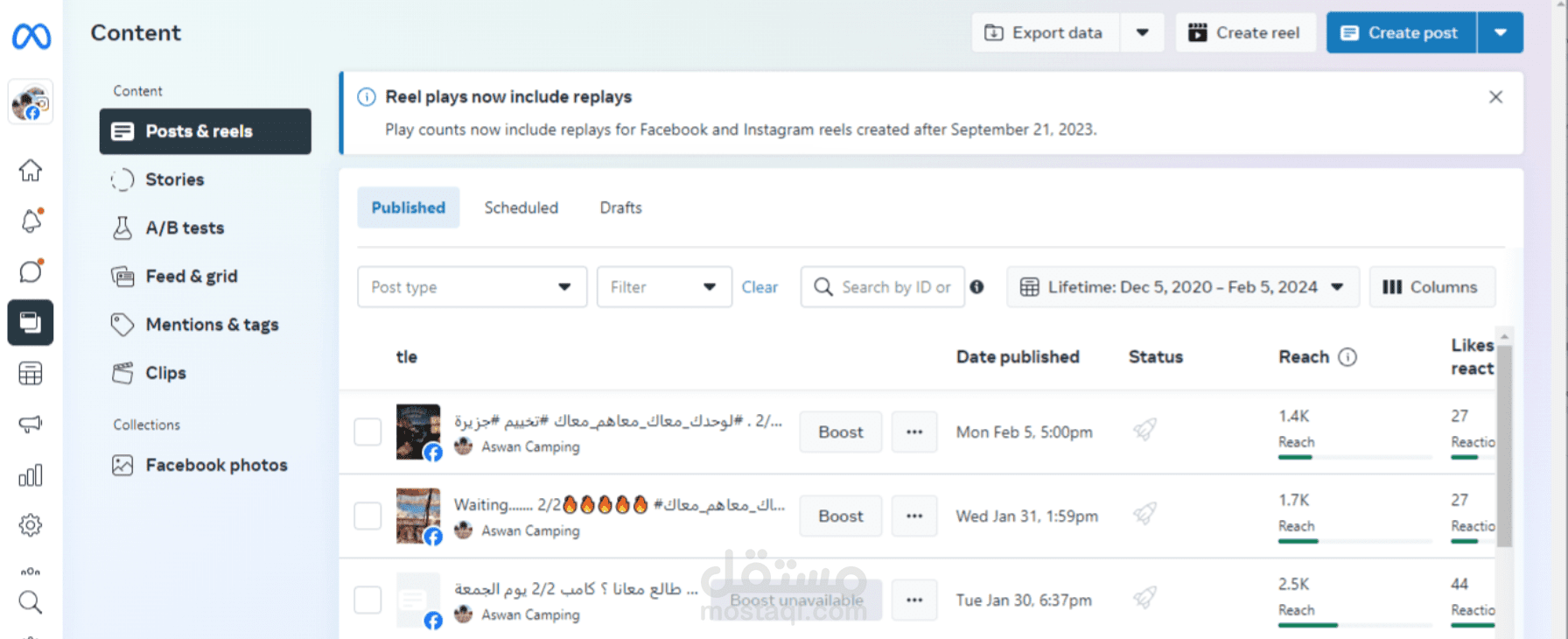Open the Columns button
The width and height of the screenshot is (1568, 639).
click(x=1432, y=287)
